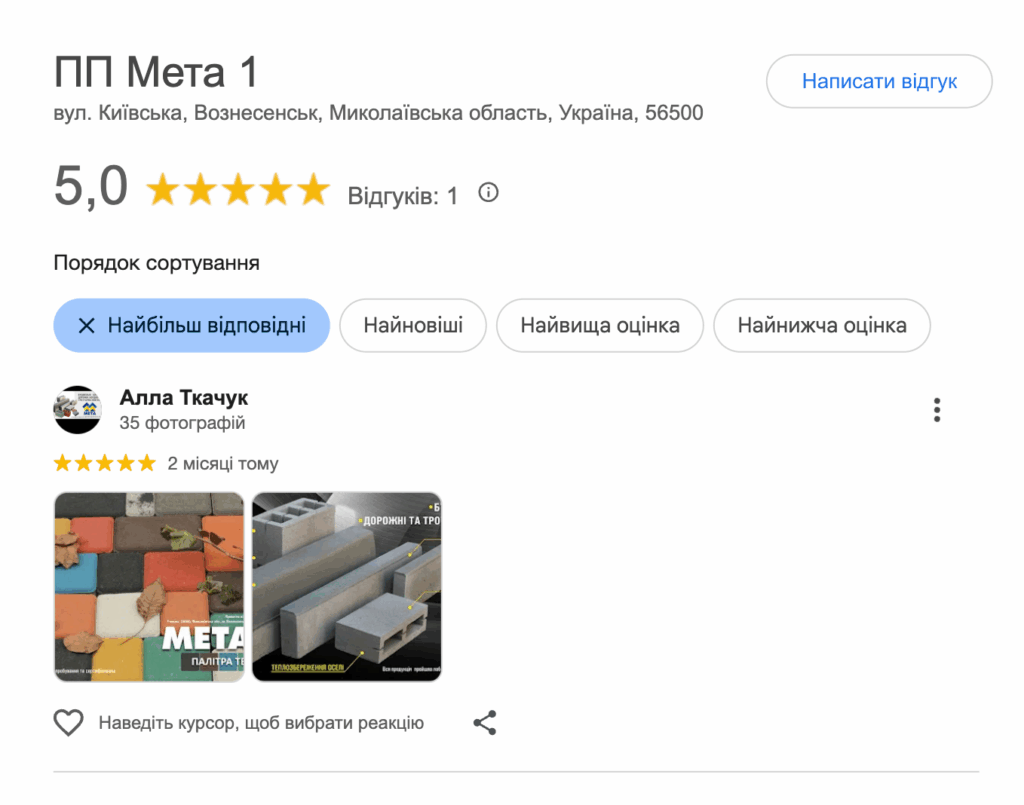Click the Наведіть курсор reaction prompt text
This screenshot has width=1024, height=805.
coord(261,723)
